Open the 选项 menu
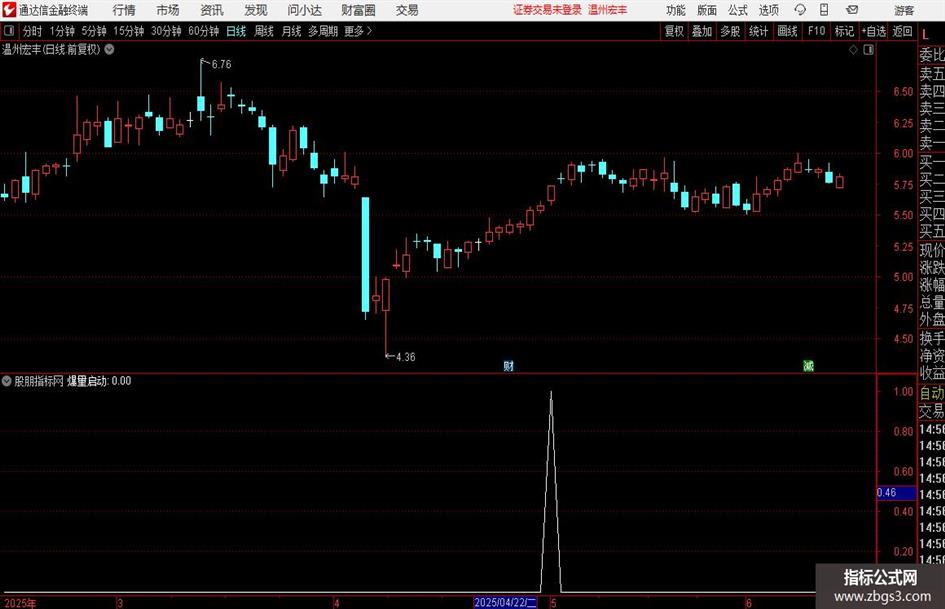Viewport: 945px width, 609px height. 768,10
